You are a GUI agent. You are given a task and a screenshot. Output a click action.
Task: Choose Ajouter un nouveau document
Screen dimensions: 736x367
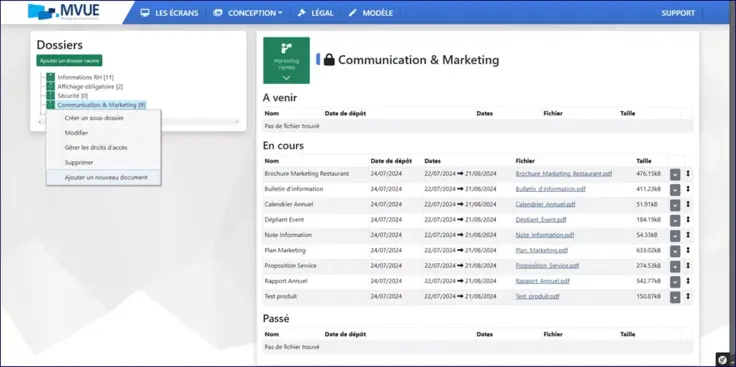[103, 177]
